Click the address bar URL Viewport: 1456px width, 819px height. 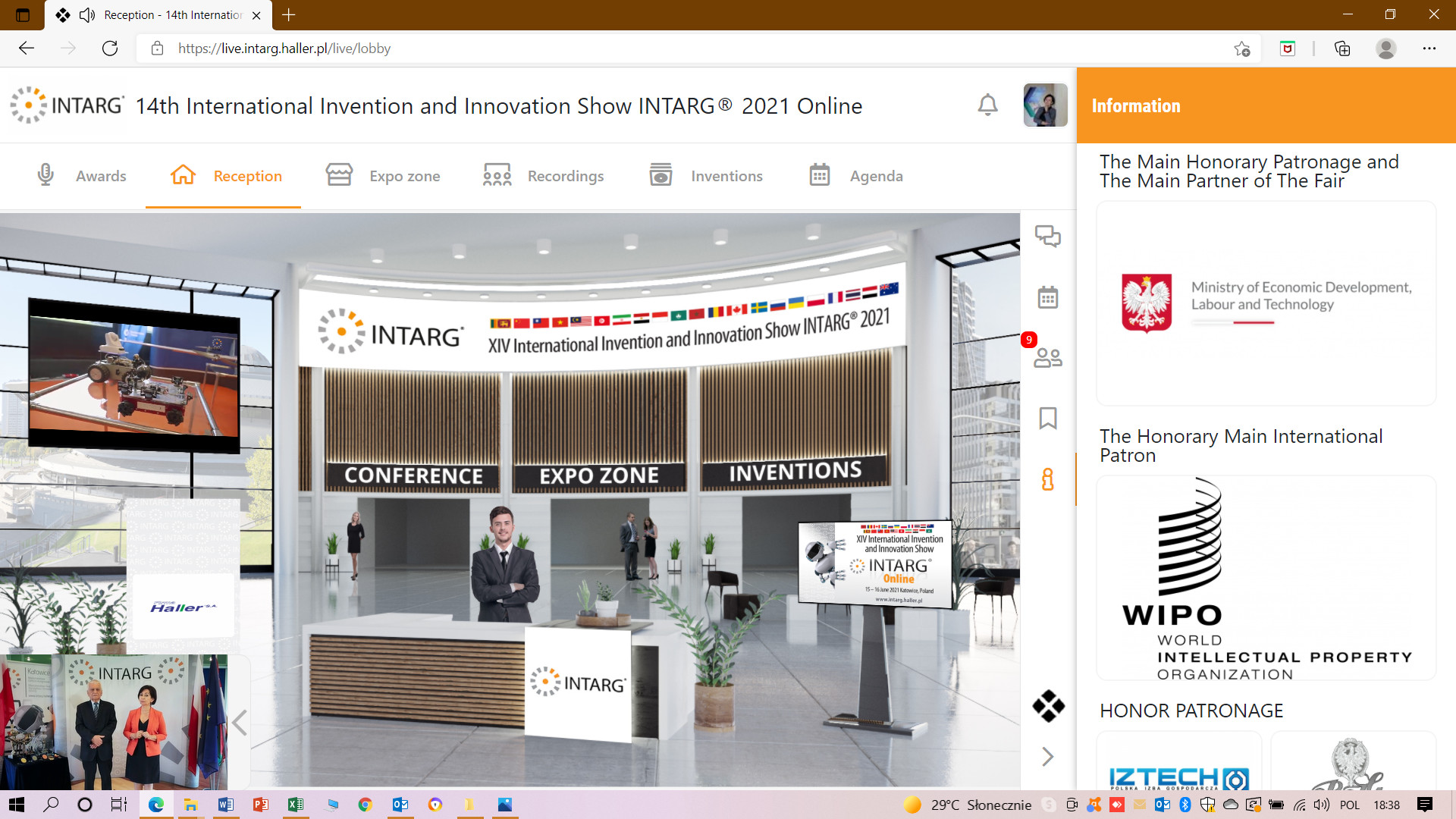pyautogui.click(x=284, y=49)
